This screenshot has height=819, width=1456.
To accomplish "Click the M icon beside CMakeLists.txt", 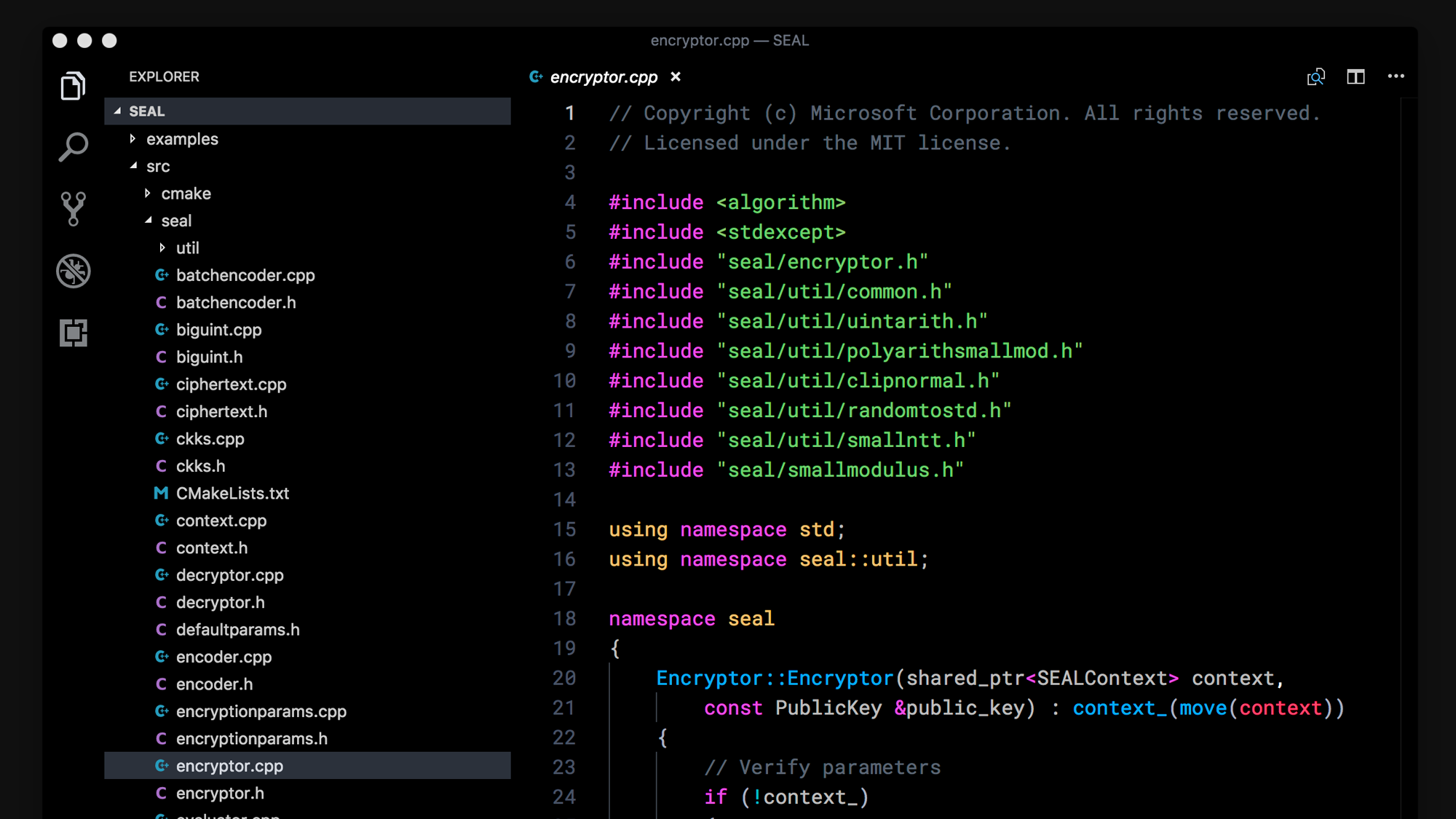I will point(161,493).
